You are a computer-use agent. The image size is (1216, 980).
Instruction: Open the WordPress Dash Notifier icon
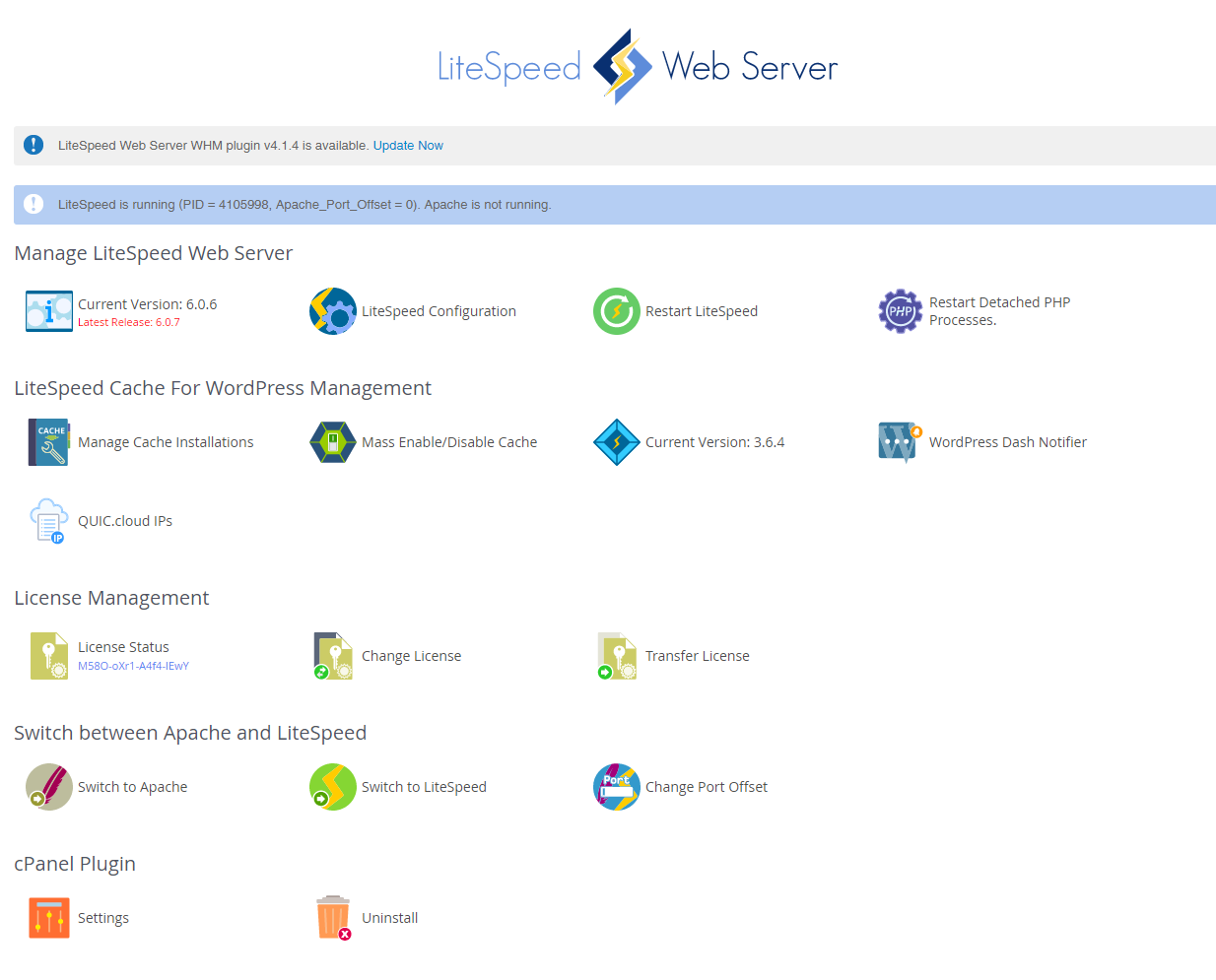901,442
